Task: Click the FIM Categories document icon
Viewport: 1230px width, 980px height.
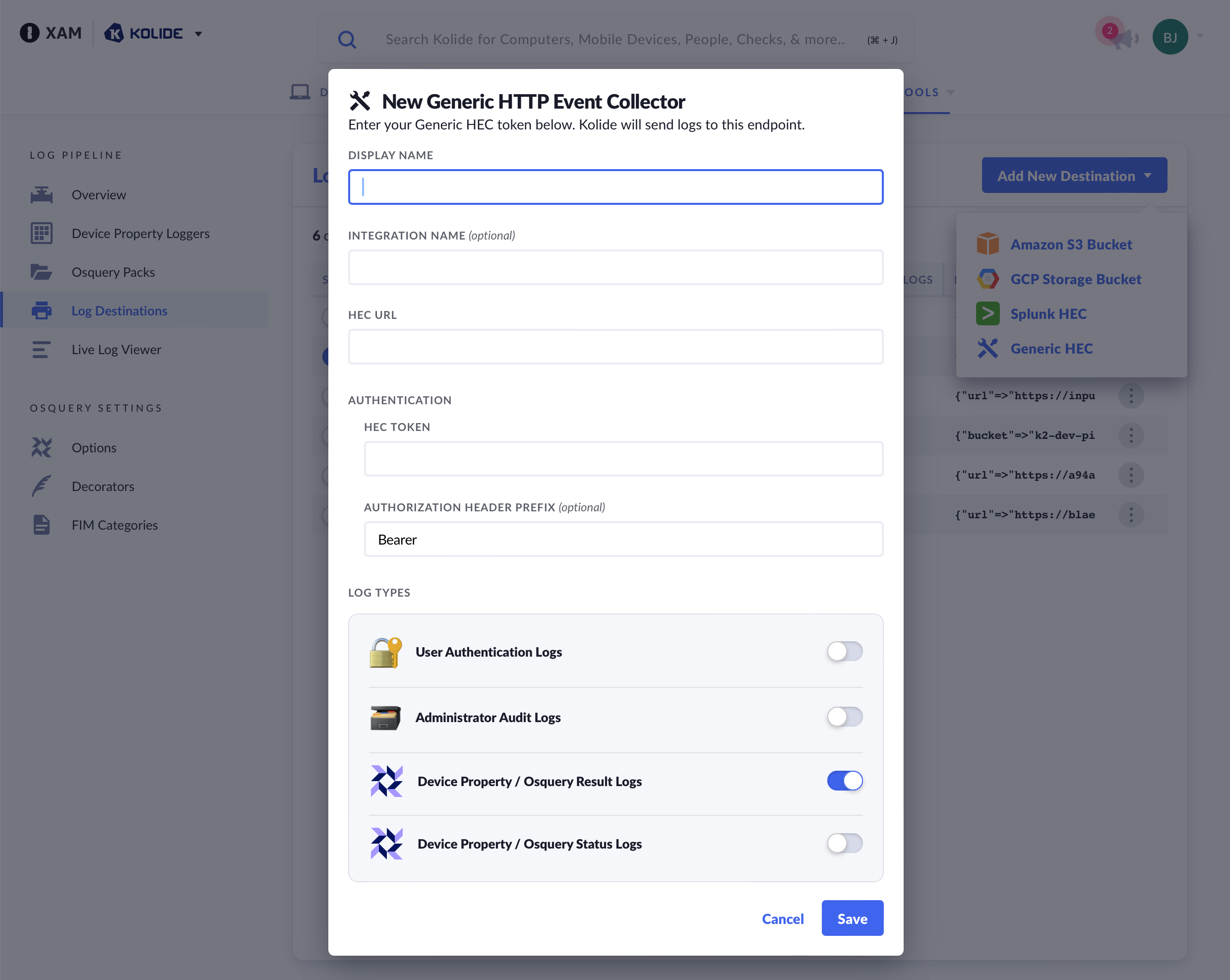Action: (41, 525)
